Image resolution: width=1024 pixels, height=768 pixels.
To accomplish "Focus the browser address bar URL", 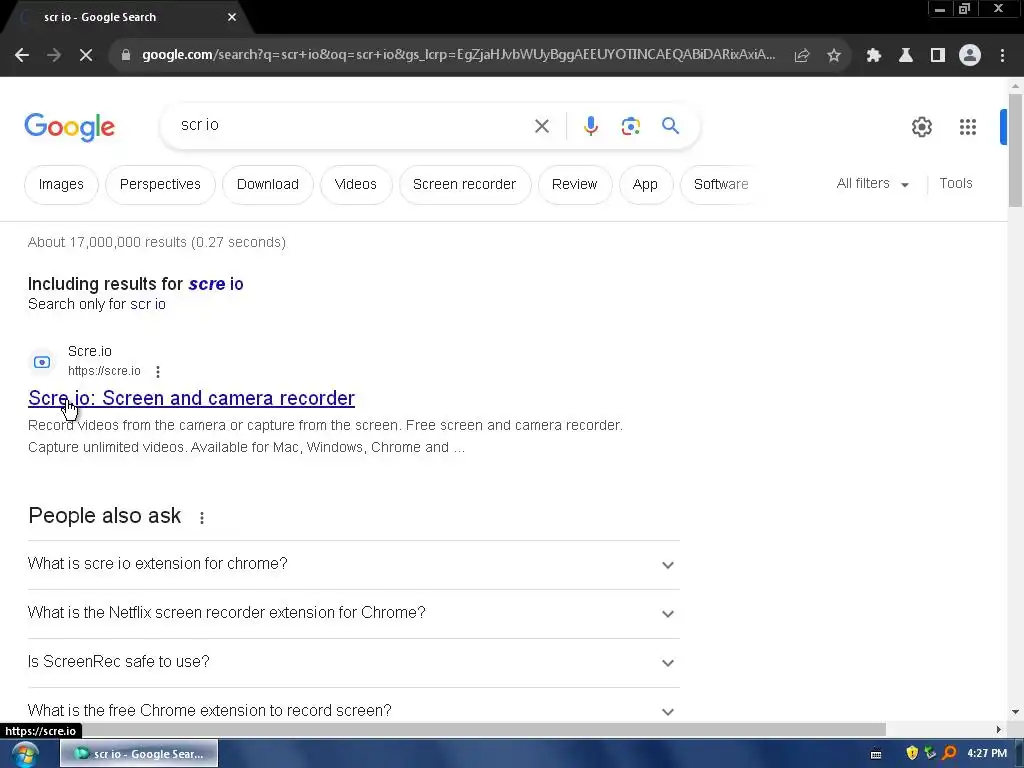I will (458, 55).
